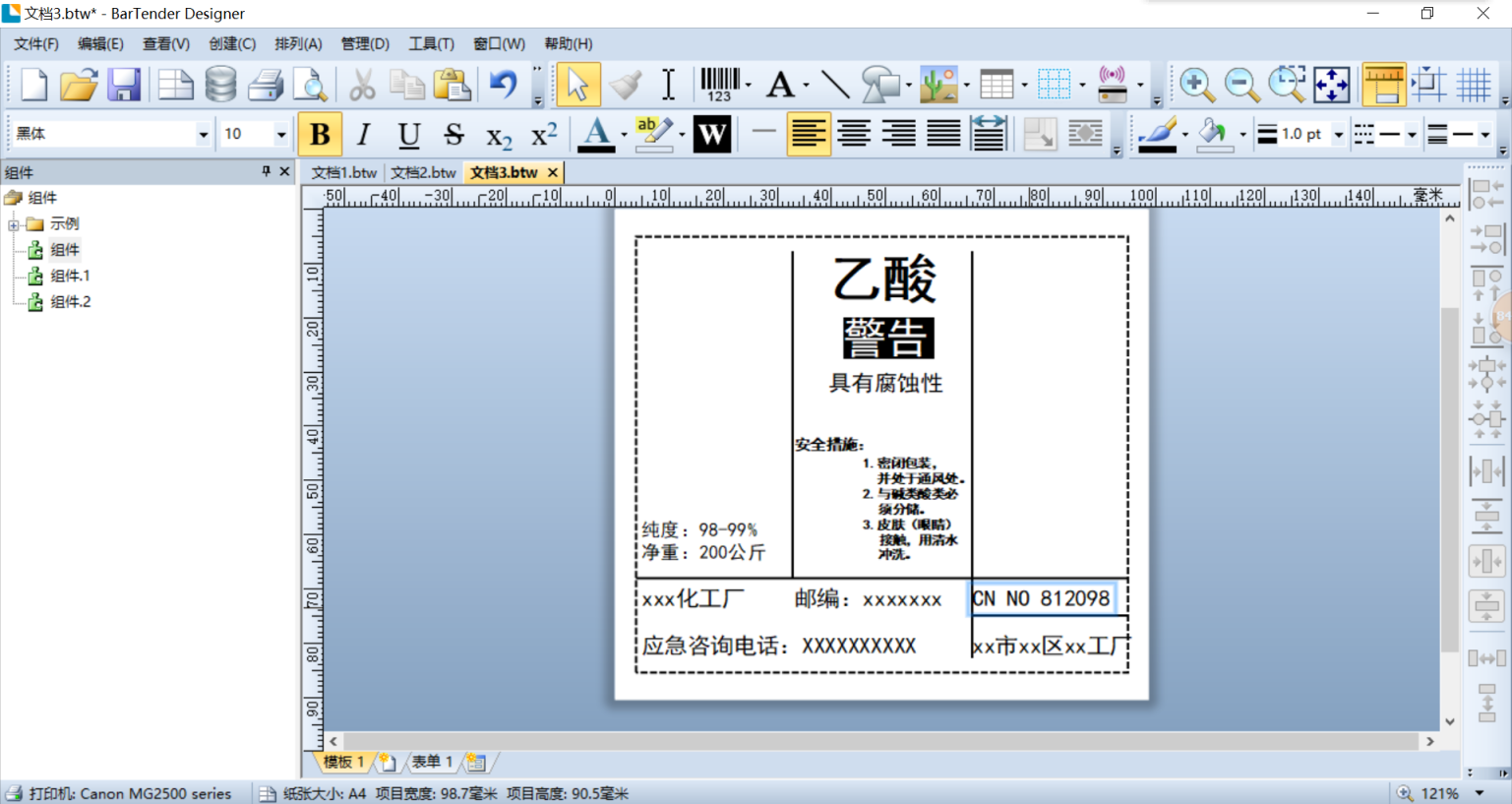This screenshot has width=1512, height=804.
Task: Paste with the clipboard icon
Action: [453, 85]
